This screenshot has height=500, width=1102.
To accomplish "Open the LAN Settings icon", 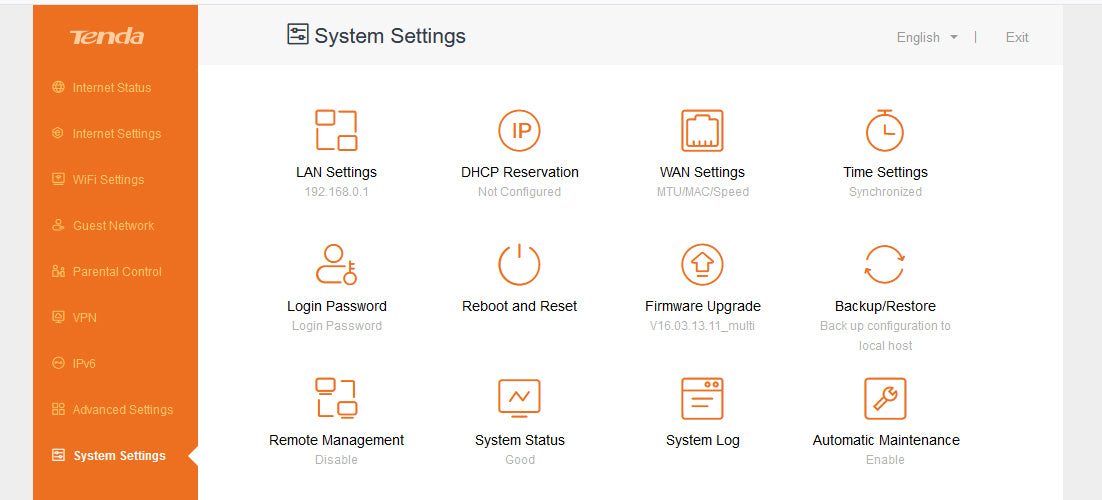I will 336,131.
